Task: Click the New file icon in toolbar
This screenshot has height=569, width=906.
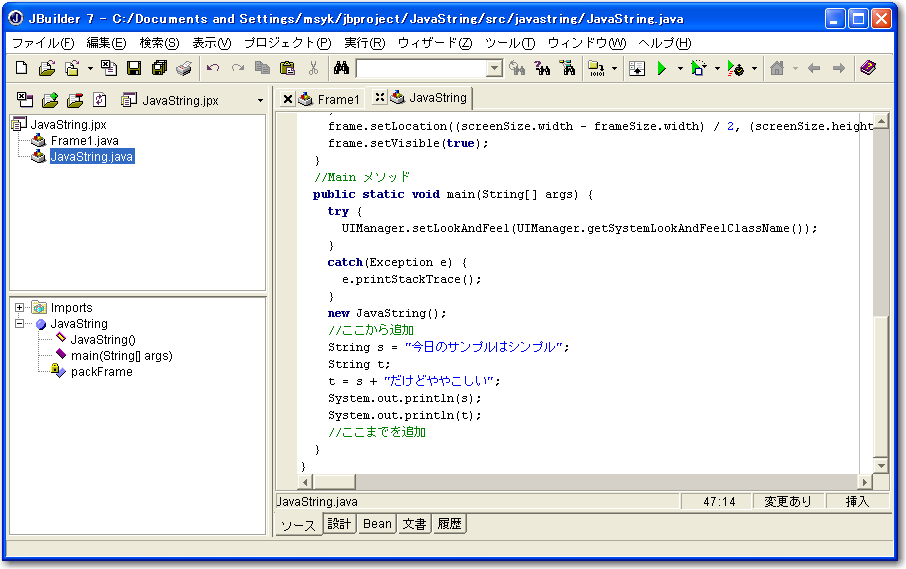Action: click(x=22, y=68)
